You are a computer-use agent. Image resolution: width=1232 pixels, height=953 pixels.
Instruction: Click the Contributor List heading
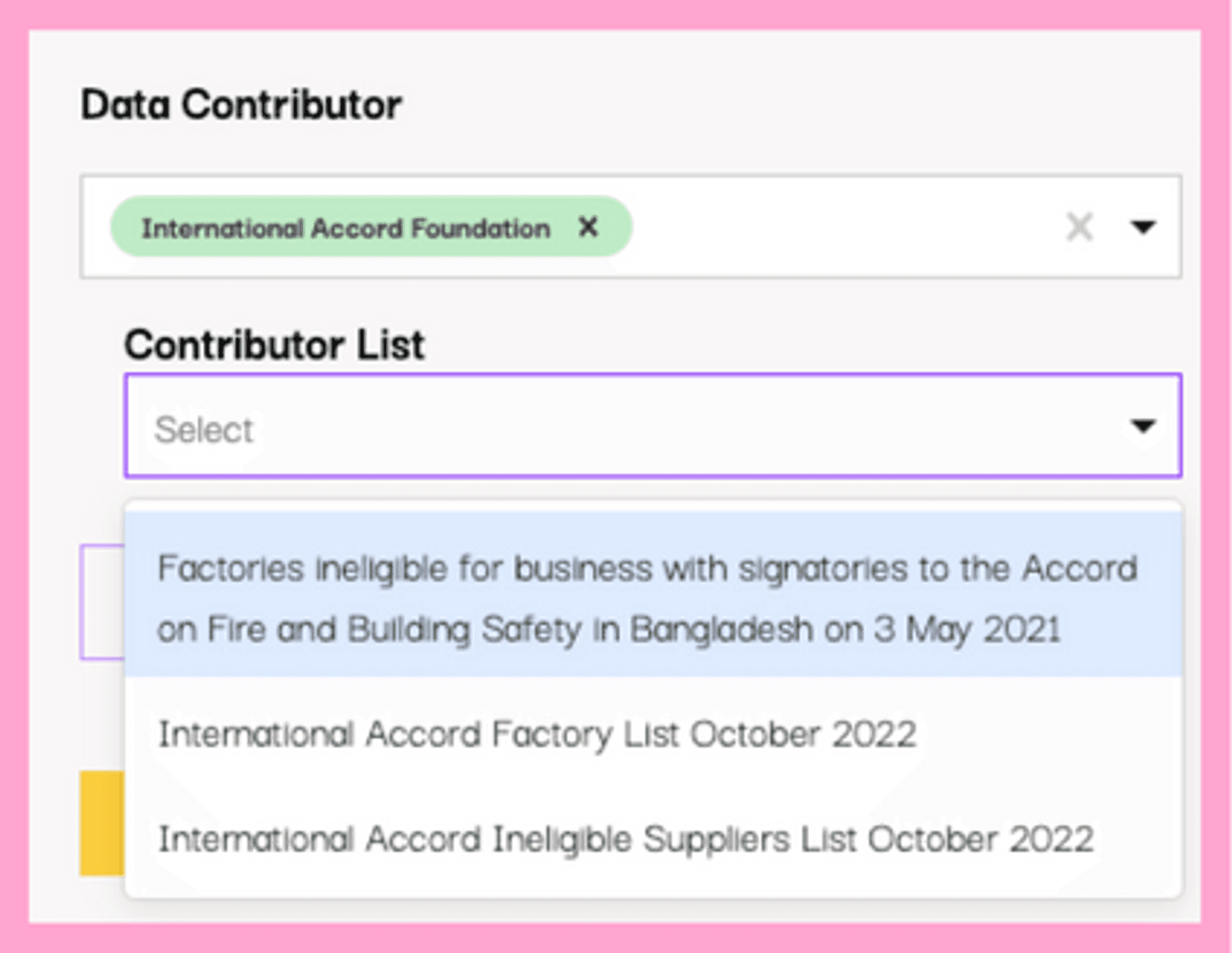(274, 344)
